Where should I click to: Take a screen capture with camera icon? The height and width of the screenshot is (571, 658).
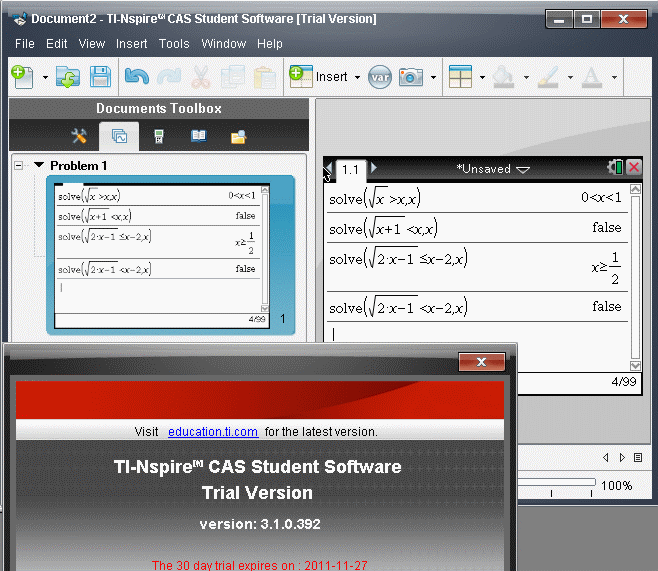pyautogui.click(x=411, y=77)
